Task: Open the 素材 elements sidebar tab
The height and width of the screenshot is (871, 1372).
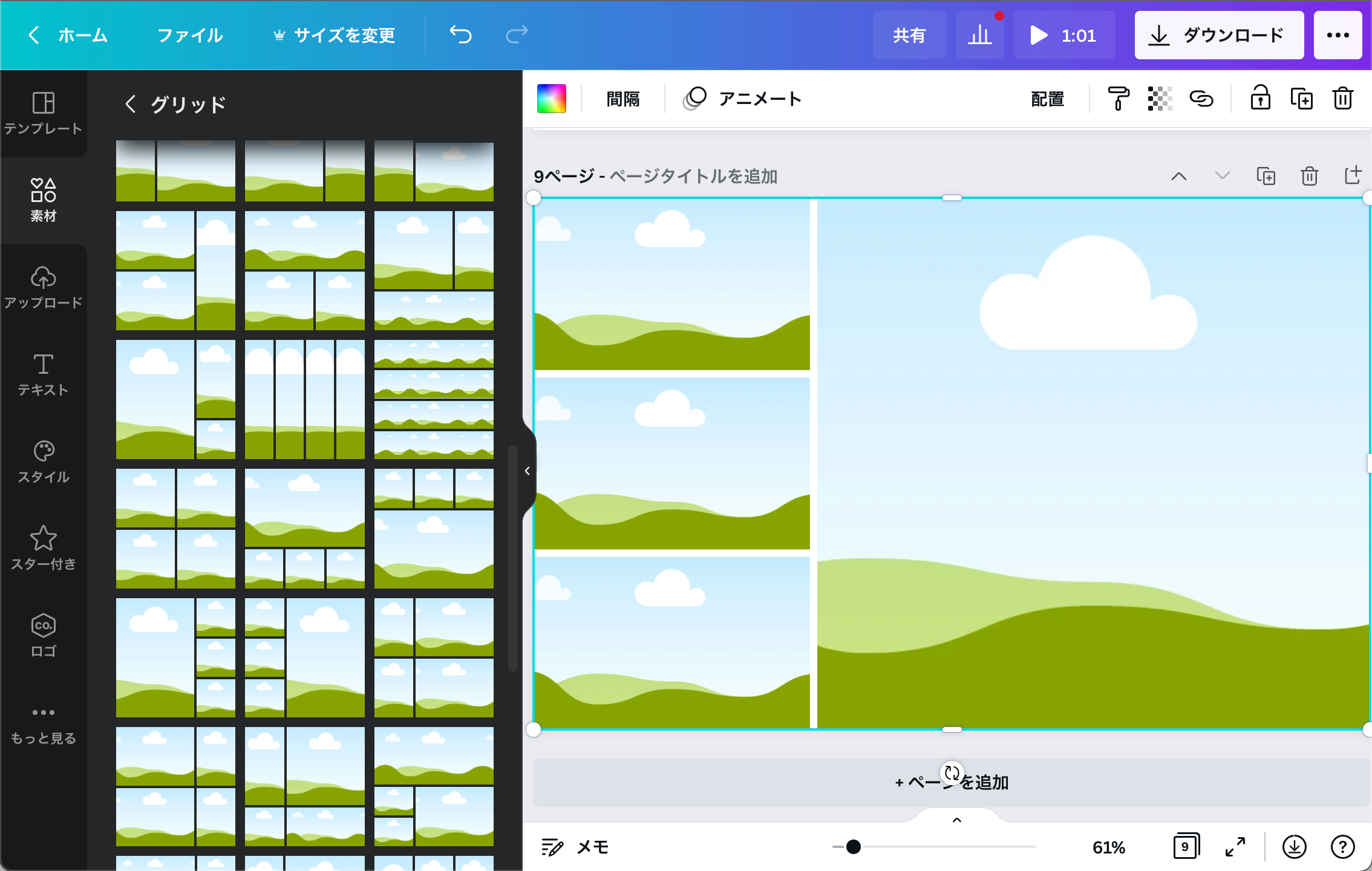Action: tap(44, 200)
